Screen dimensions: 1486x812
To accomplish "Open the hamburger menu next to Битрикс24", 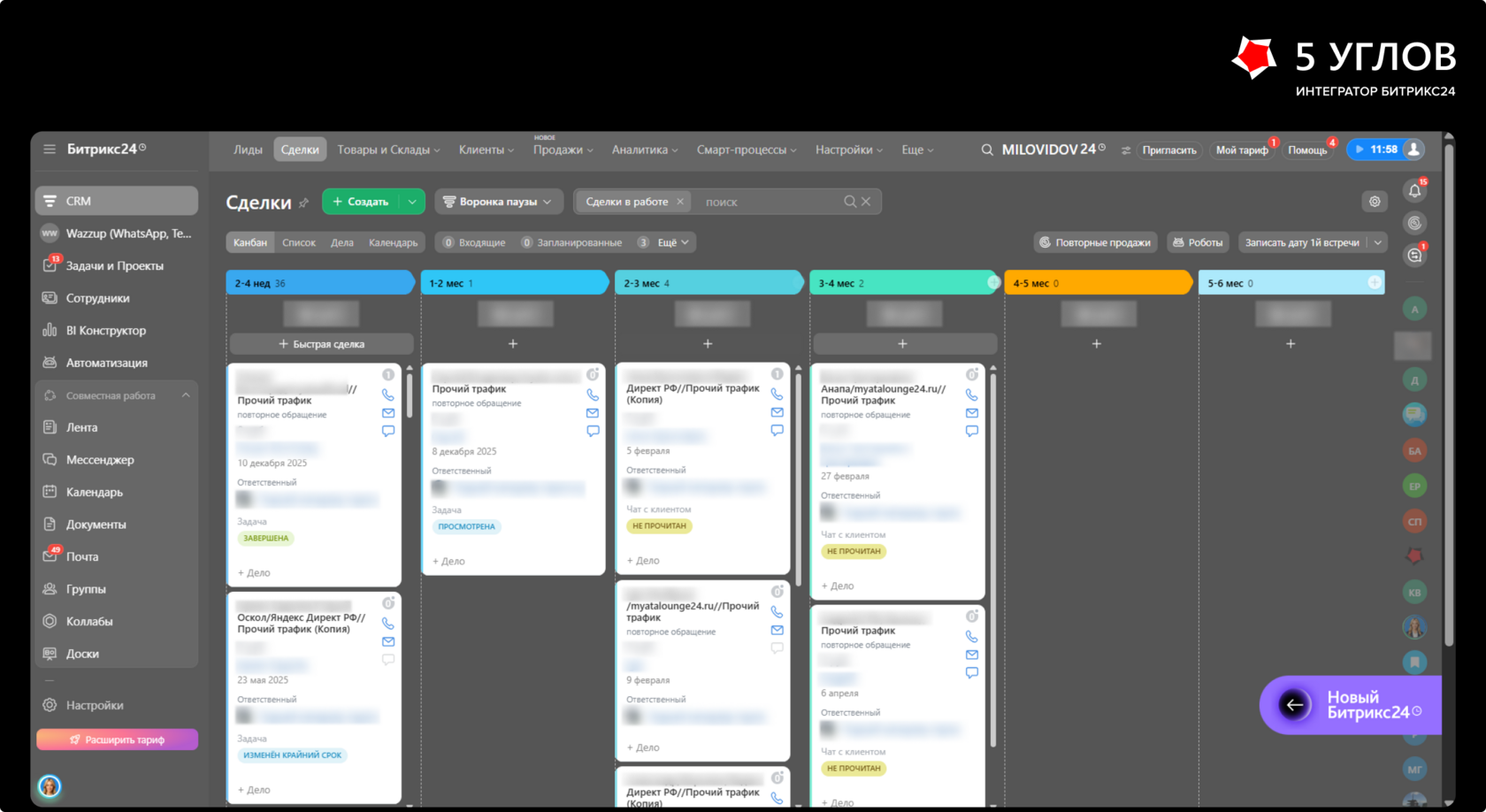I will 50,149.
